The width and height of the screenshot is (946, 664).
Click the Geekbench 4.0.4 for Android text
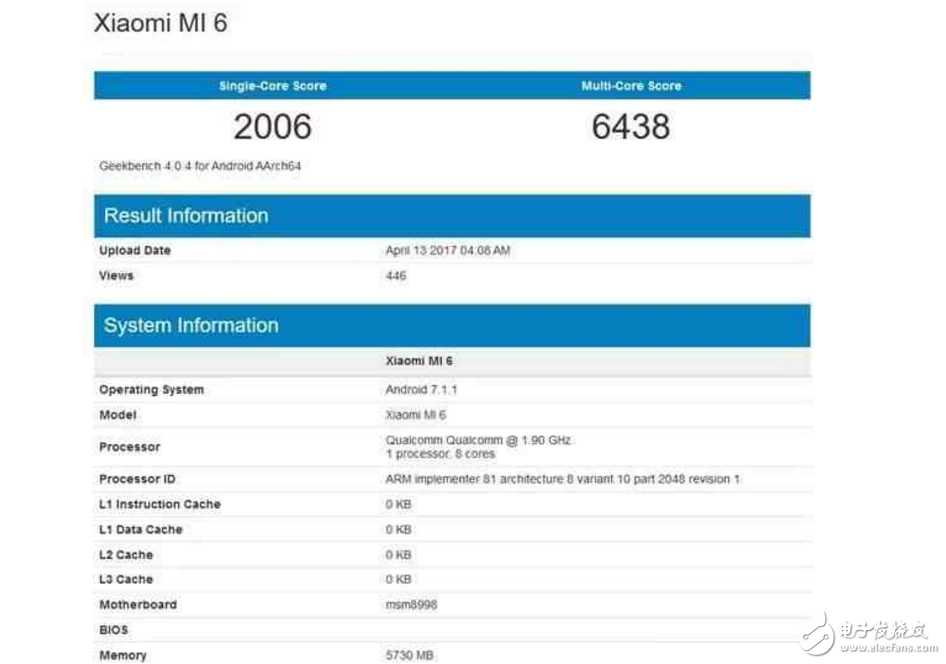click(200, 166)
